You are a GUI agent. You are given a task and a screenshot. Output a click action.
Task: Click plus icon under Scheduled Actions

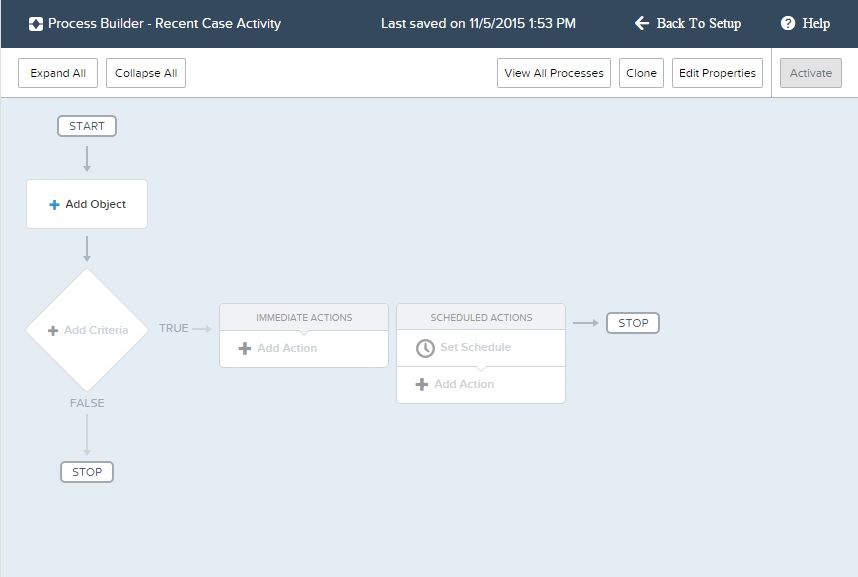(x=421, y=385)
